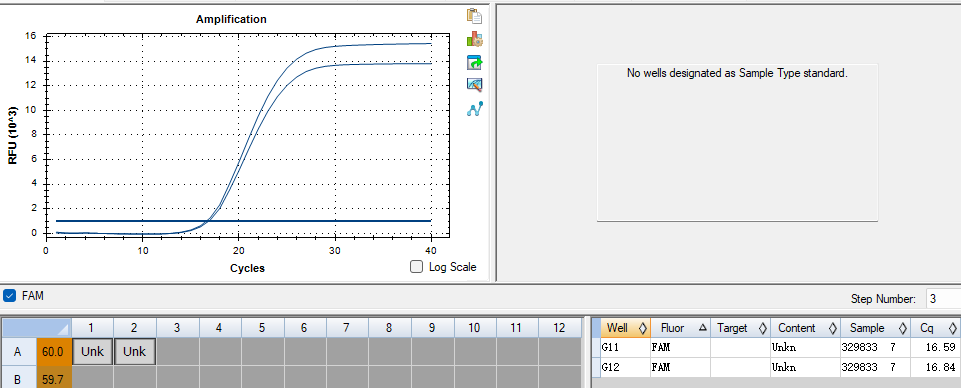Enable the Log Scale checkbox
The image size is (961, 388).
[x=417, y=267]
